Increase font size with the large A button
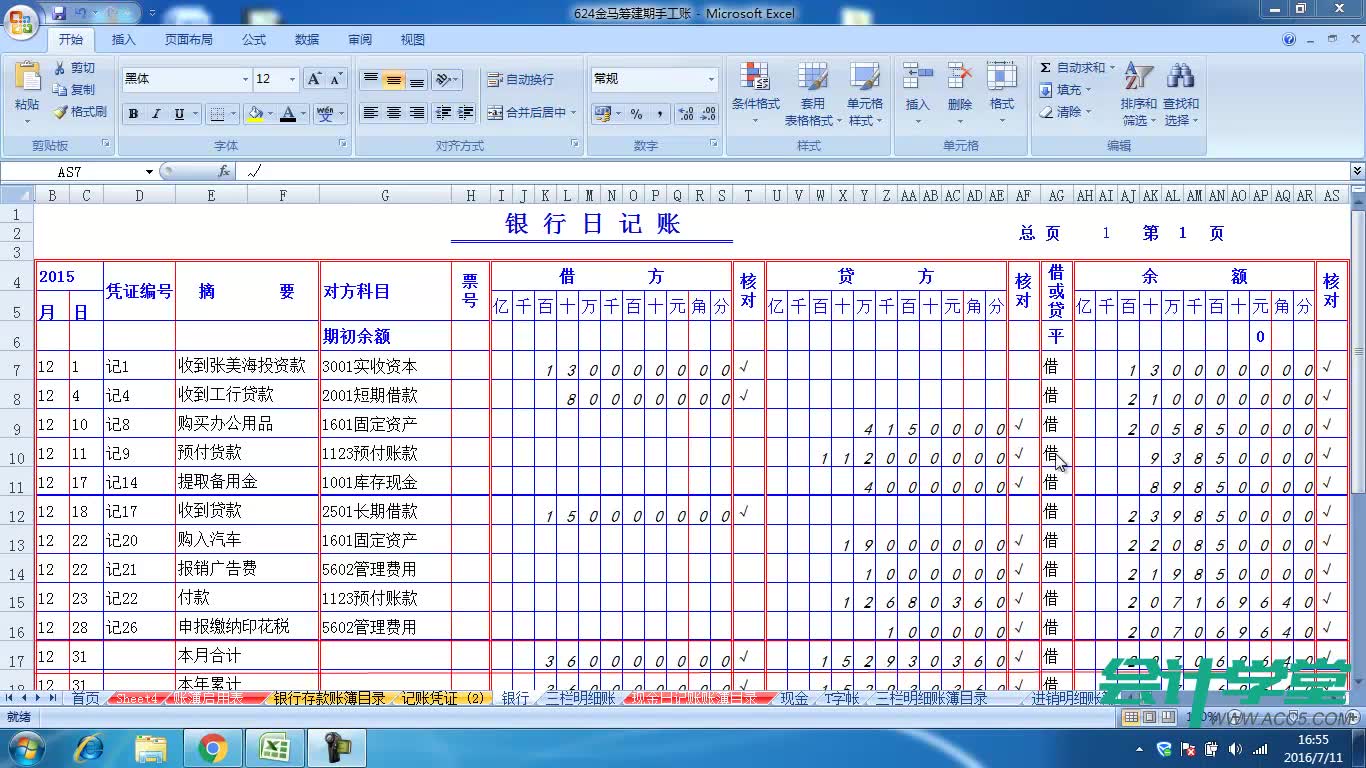1366x768 pixels. [314, 79]
